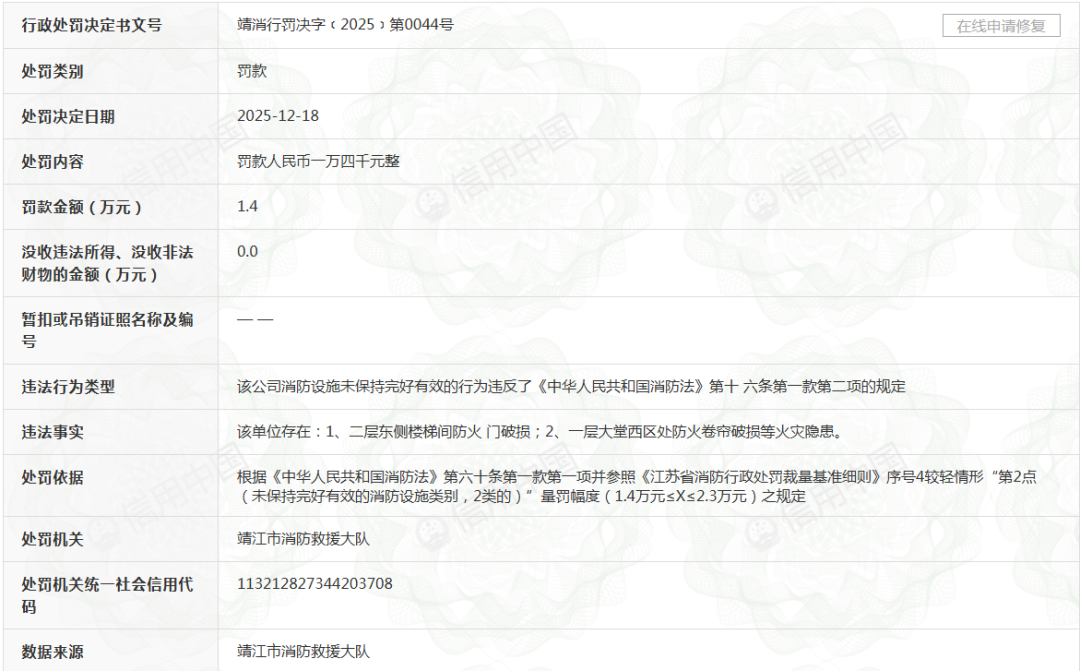Click the 处罚机关 label

[52, 539]
